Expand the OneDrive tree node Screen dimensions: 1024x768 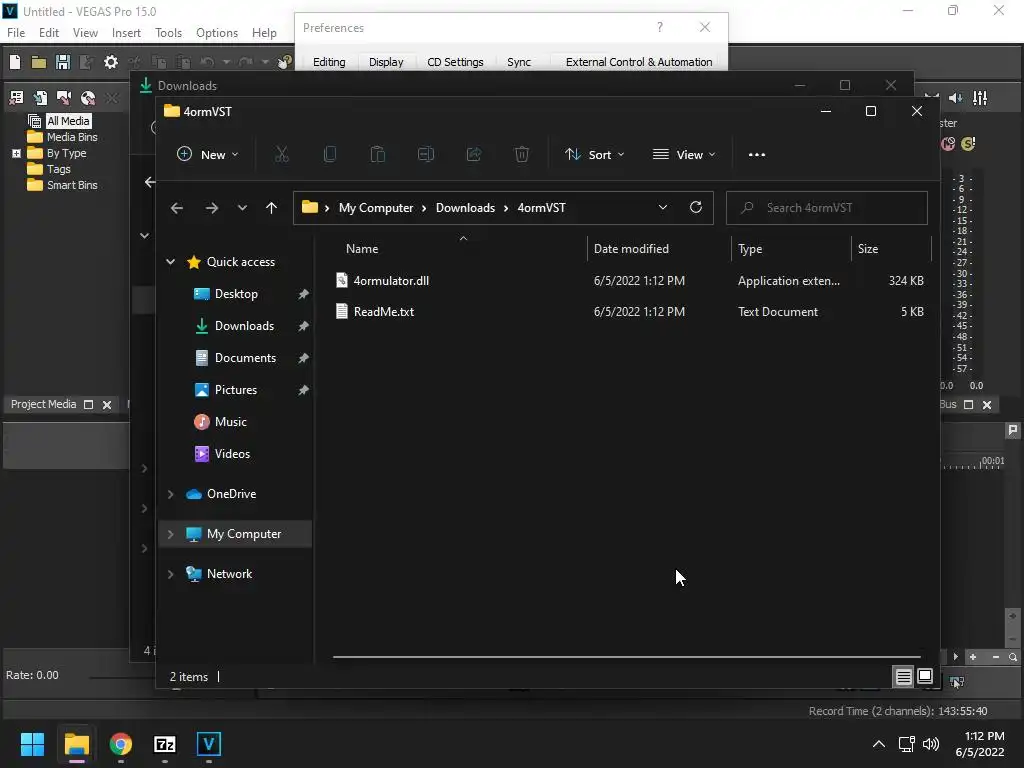pyautogui.click(x=170, y=494)
